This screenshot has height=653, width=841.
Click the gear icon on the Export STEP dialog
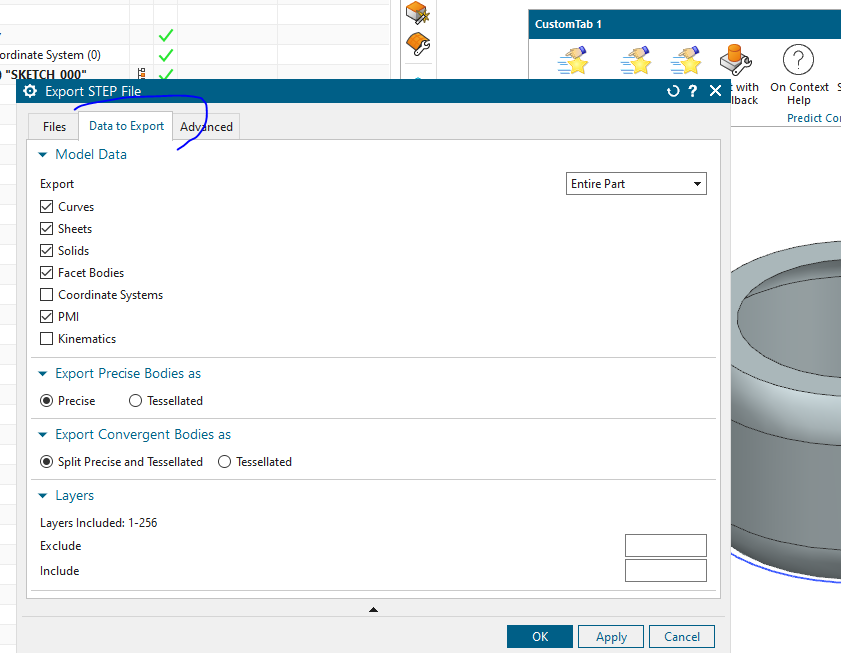(29, 90)
